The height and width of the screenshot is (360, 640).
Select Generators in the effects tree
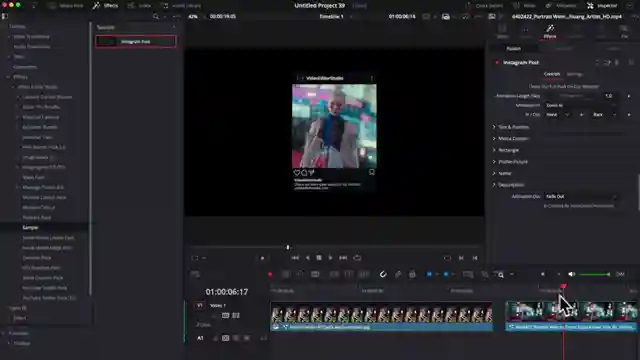point(25,67)
